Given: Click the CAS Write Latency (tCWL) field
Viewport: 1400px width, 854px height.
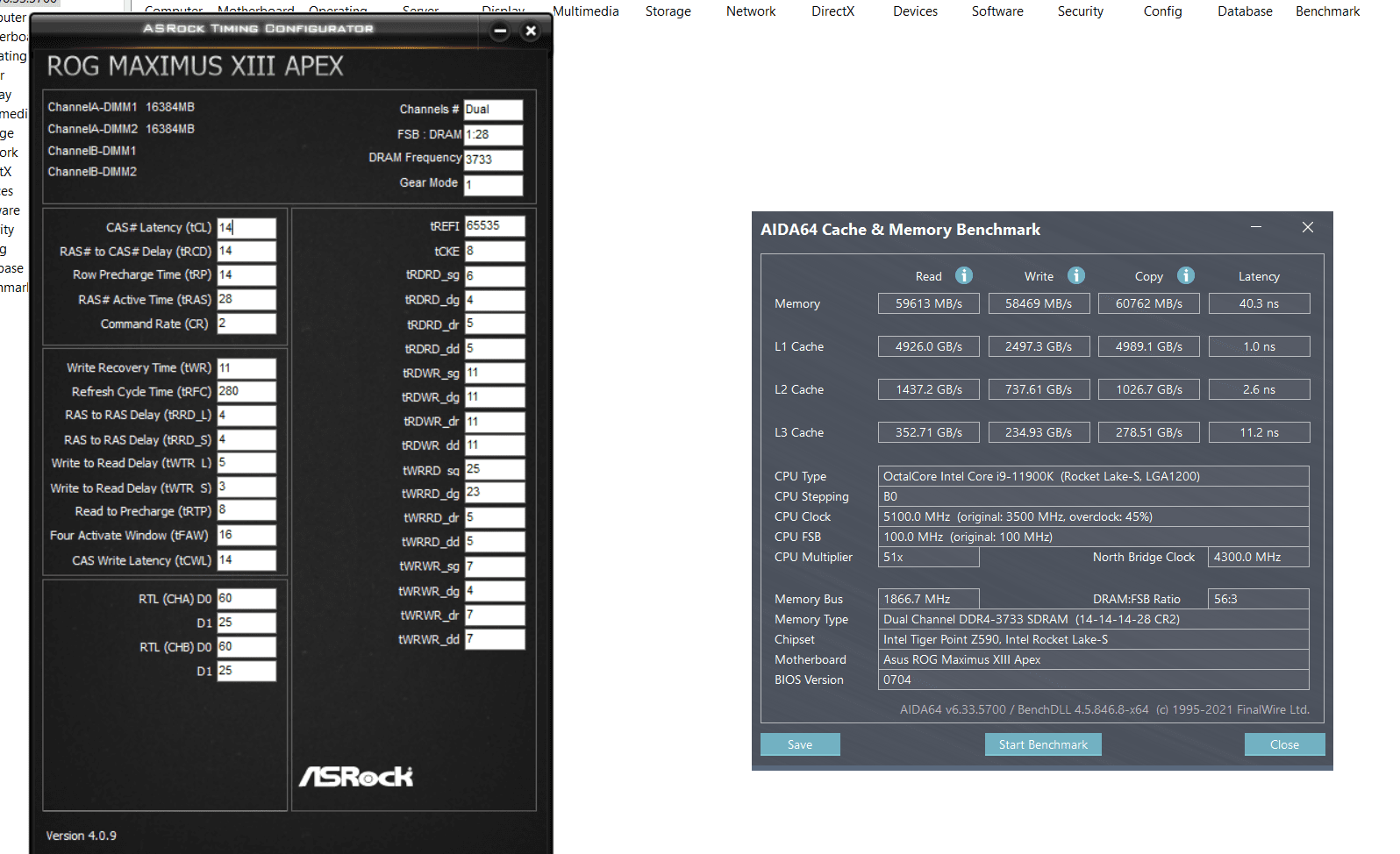Looking at the screenshot, I should click(x=246, y=560).
